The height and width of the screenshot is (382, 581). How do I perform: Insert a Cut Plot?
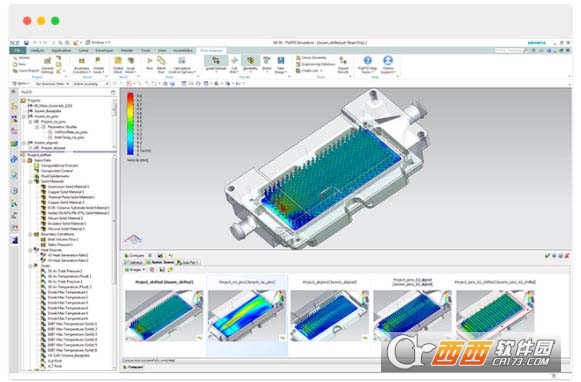[x=234, y=65]
